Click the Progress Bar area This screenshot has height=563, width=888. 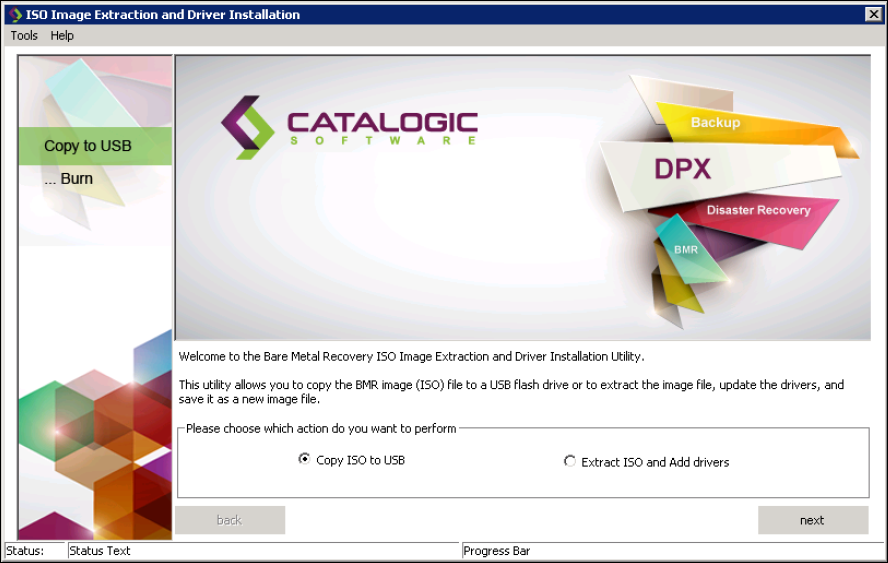tap(672, 551)
